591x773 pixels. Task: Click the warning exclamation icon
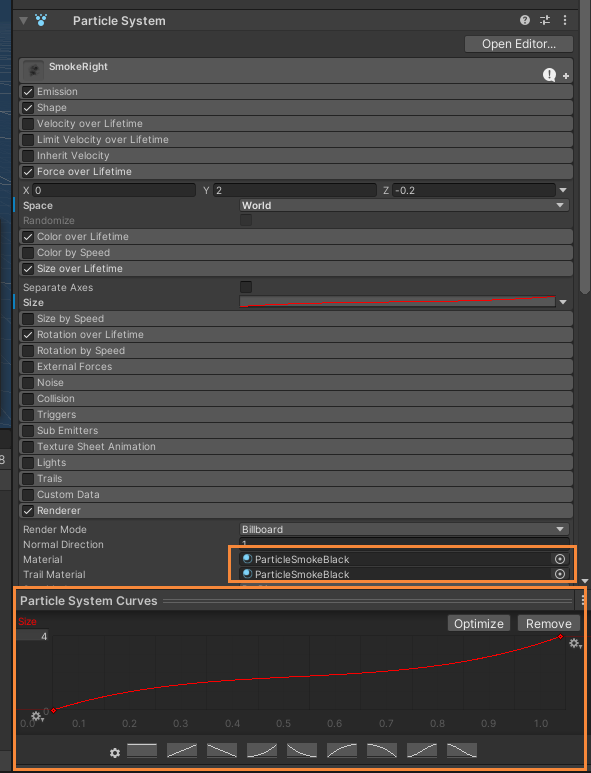point(550,74)
